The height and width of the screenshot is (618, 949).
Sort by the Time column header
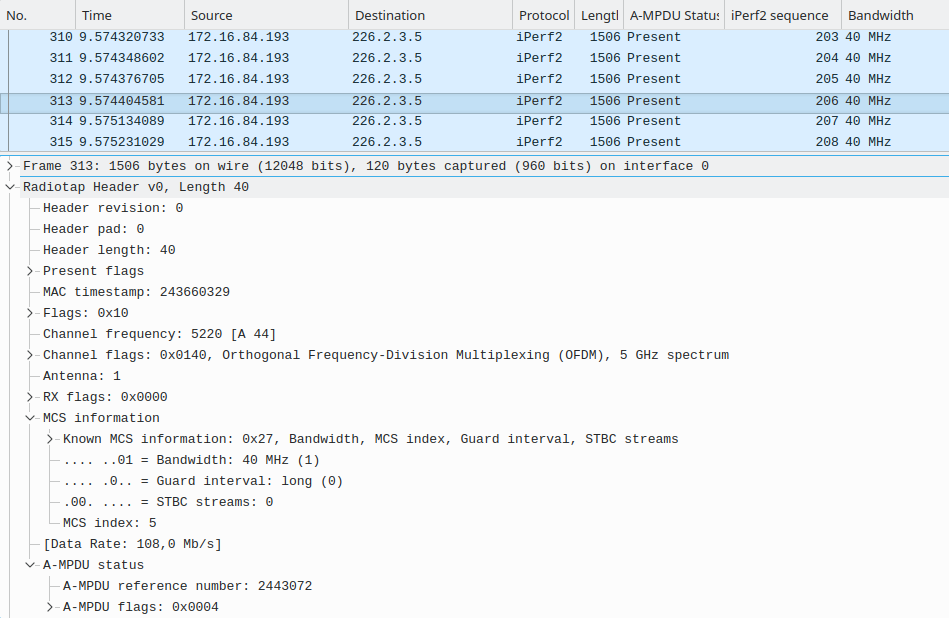click(130, 15)
